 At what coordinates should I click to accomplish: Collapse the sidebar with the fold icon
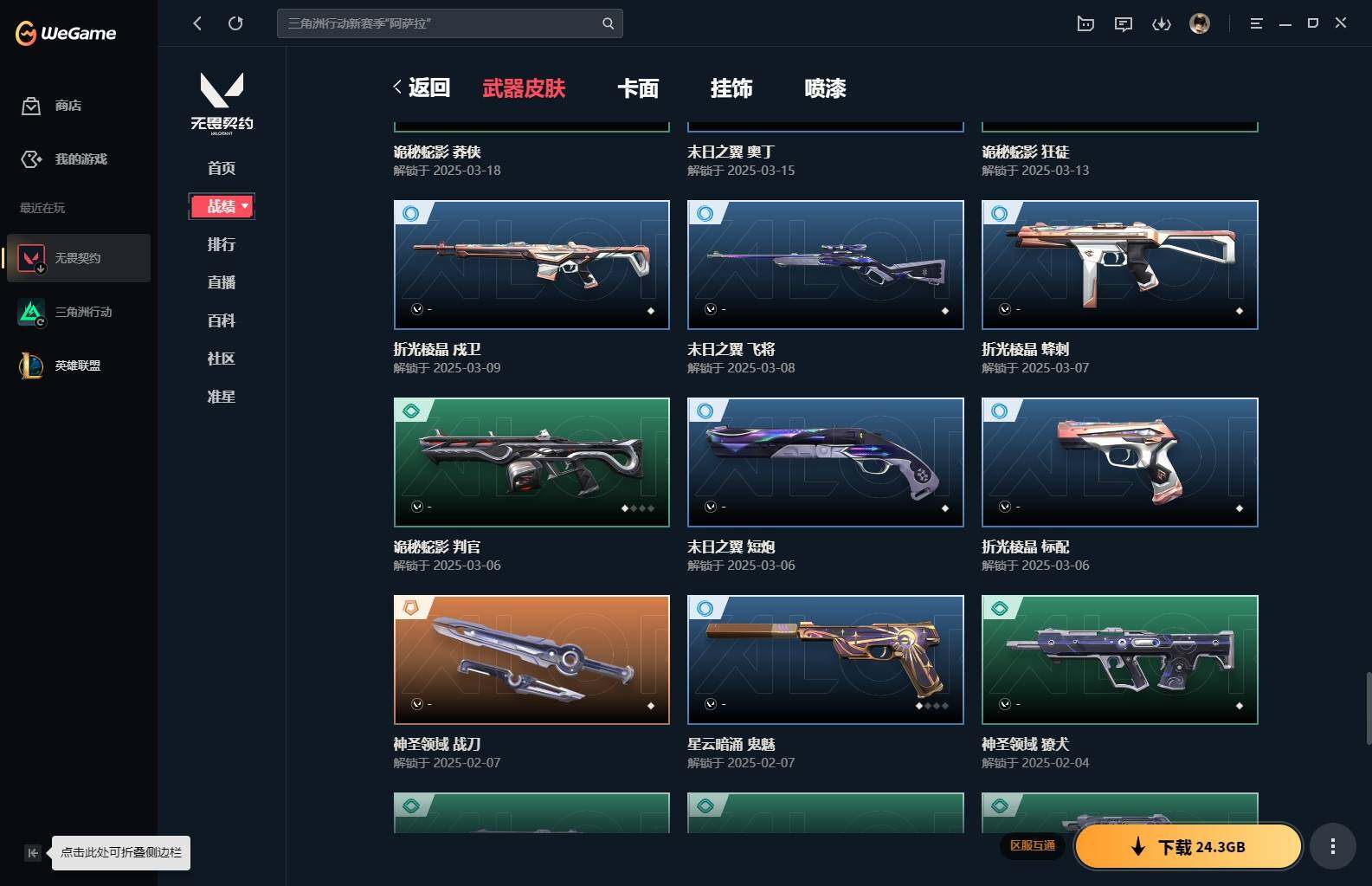[32, 853]
